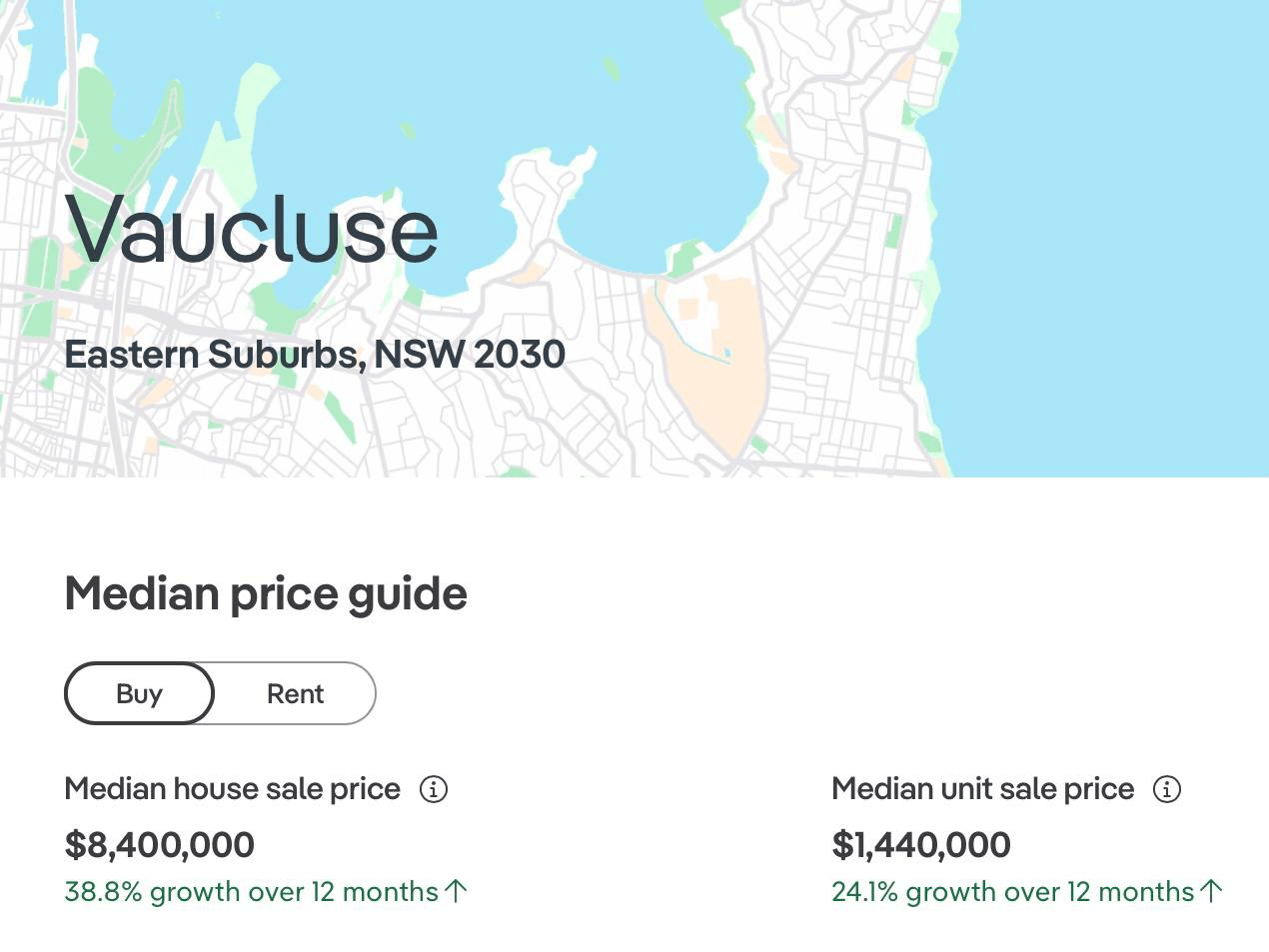Click 24.1% growth over 12 months text

coord(1013,891)
